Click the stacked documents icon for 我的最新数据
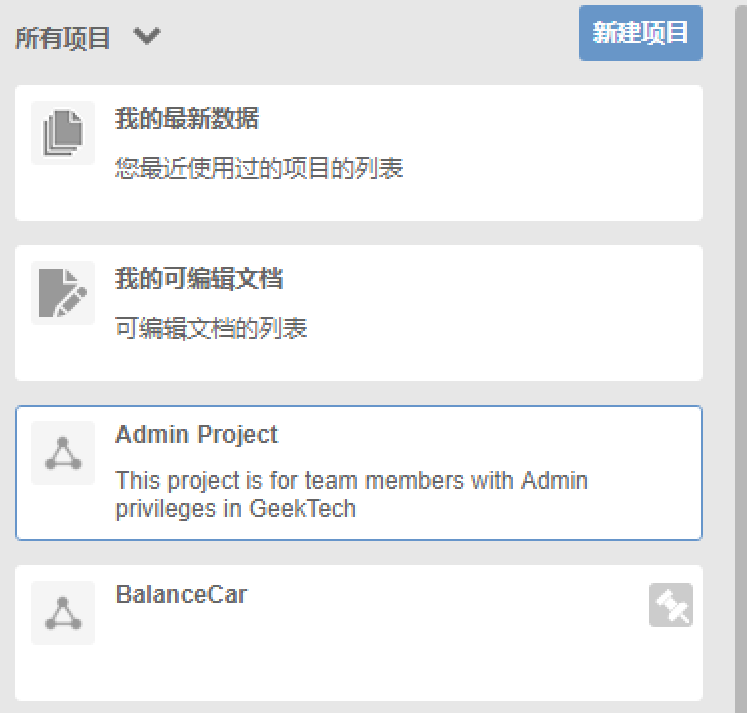This screenshot has height=713, width=747. (x=63, y=134)
